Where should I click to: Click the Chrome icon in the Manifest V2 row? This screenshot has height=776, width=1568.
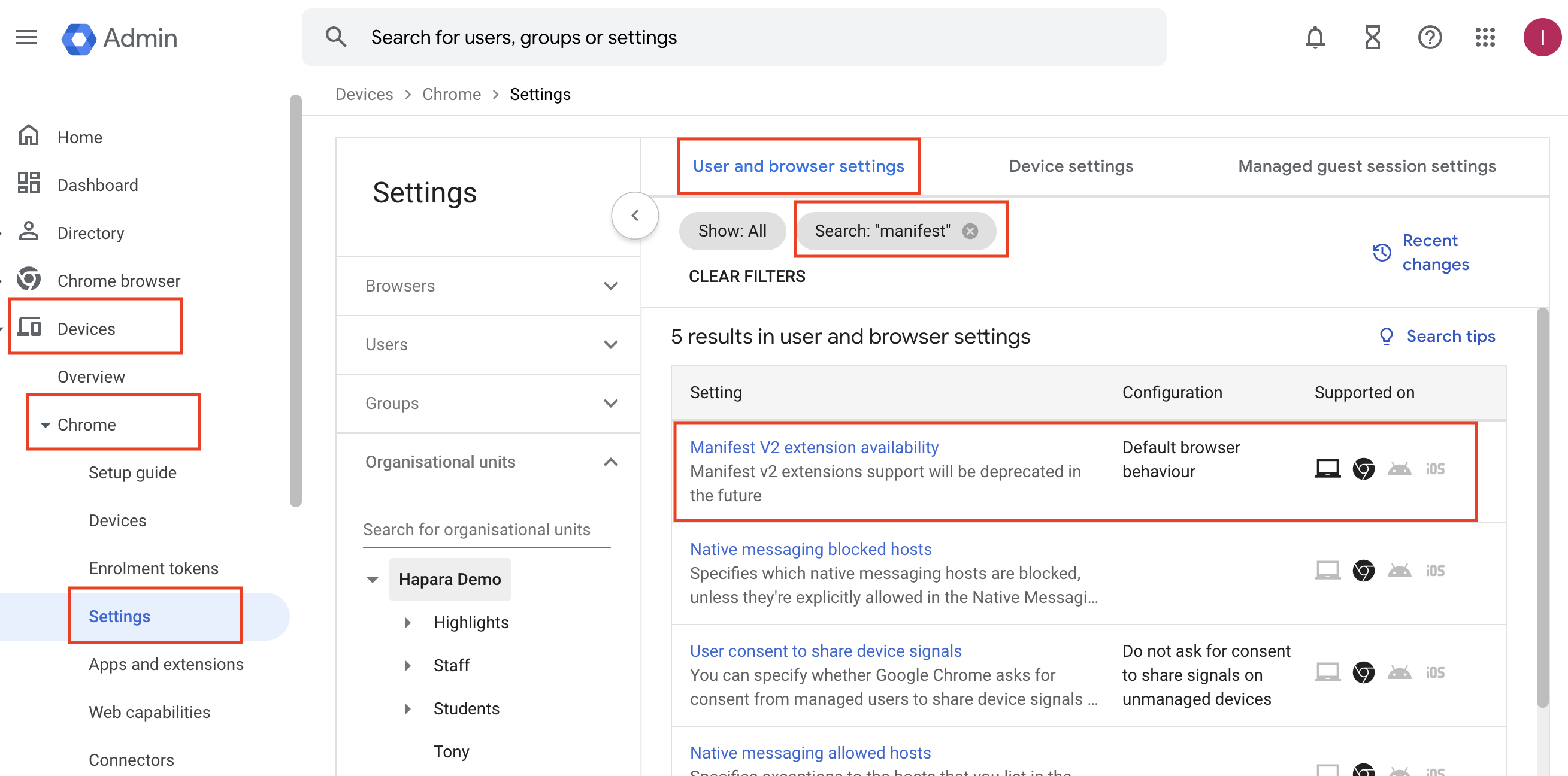point(1364,469)
